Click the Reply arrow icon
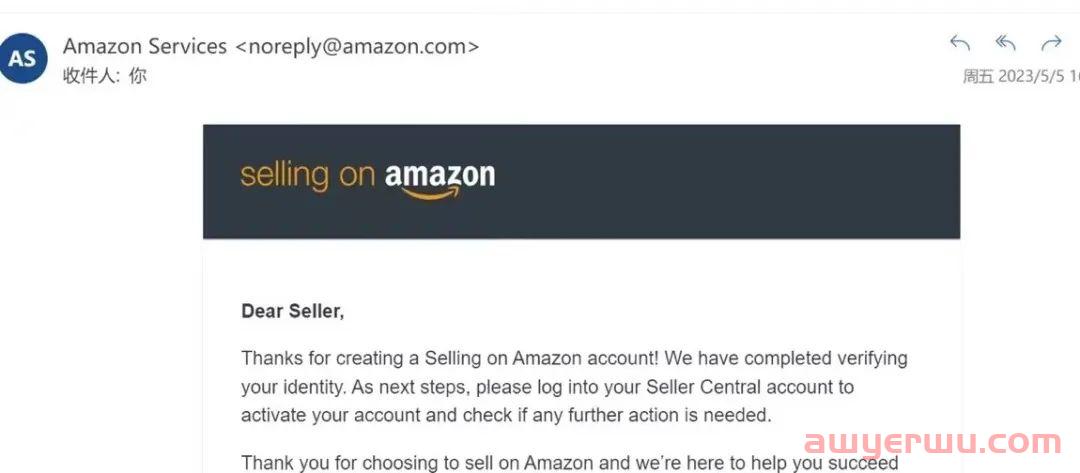The image size is (1080, 473). pyautogui.click(x=959, y=43)
